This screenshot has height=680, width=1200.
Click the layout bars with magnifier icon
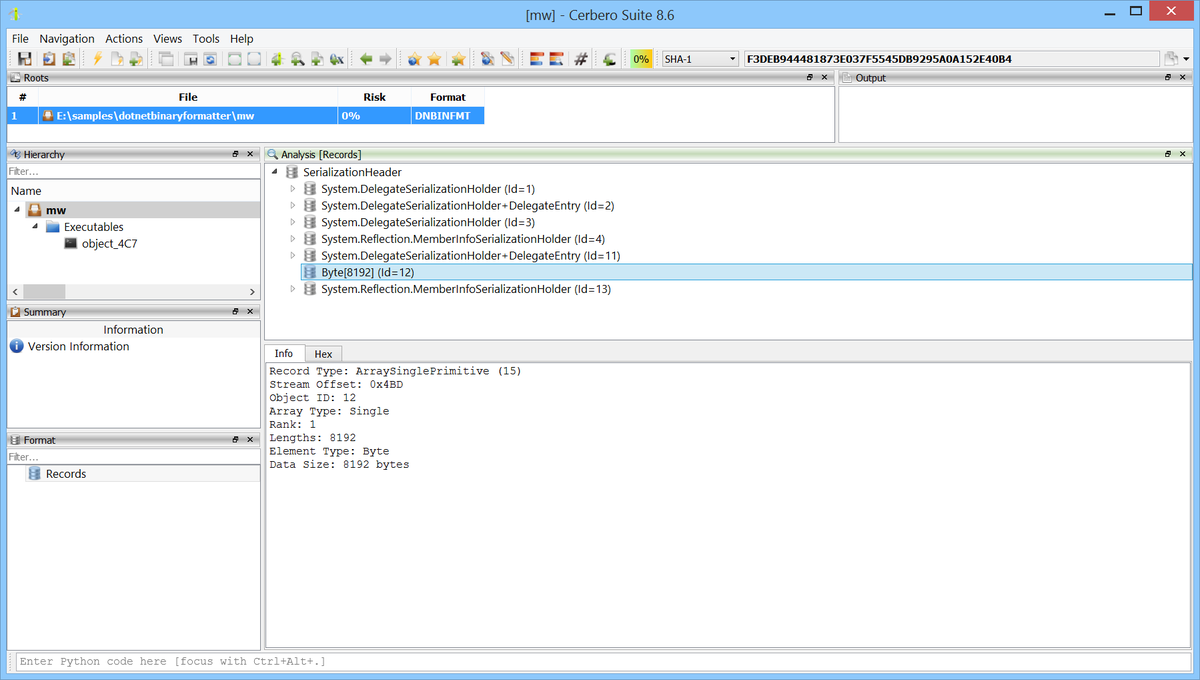tap(557, 59)
